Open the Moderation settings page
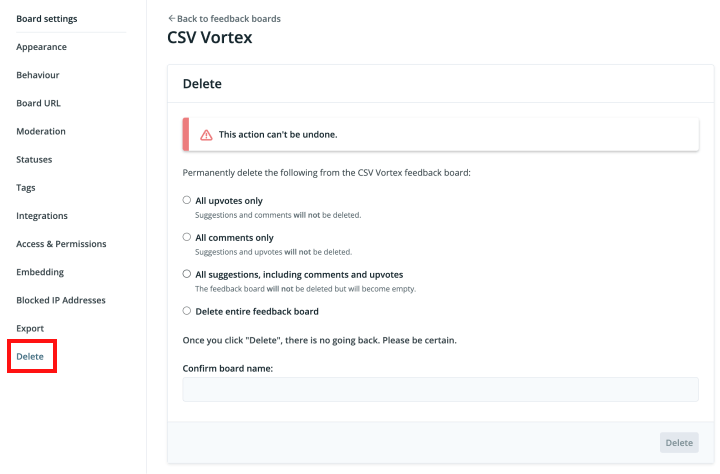The image size is (720, 474). tap(41, 131)
